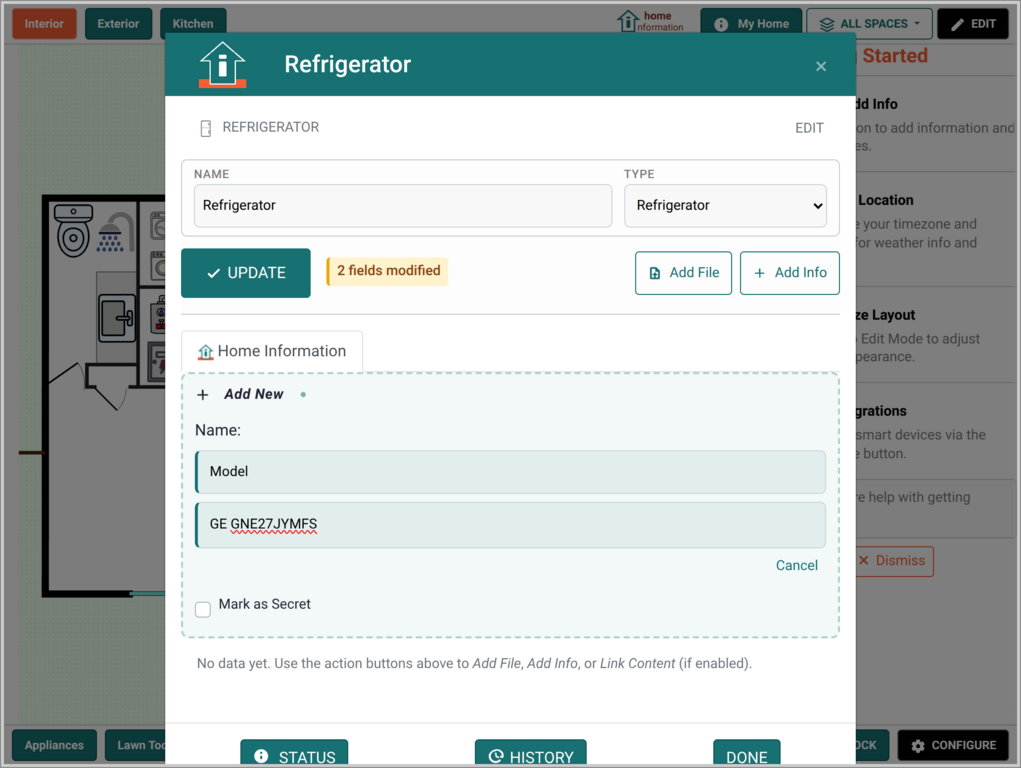Click the Name input field containing Refrigerator
The height and width of the screenshot is (768, 1021).
coord(402,205)
